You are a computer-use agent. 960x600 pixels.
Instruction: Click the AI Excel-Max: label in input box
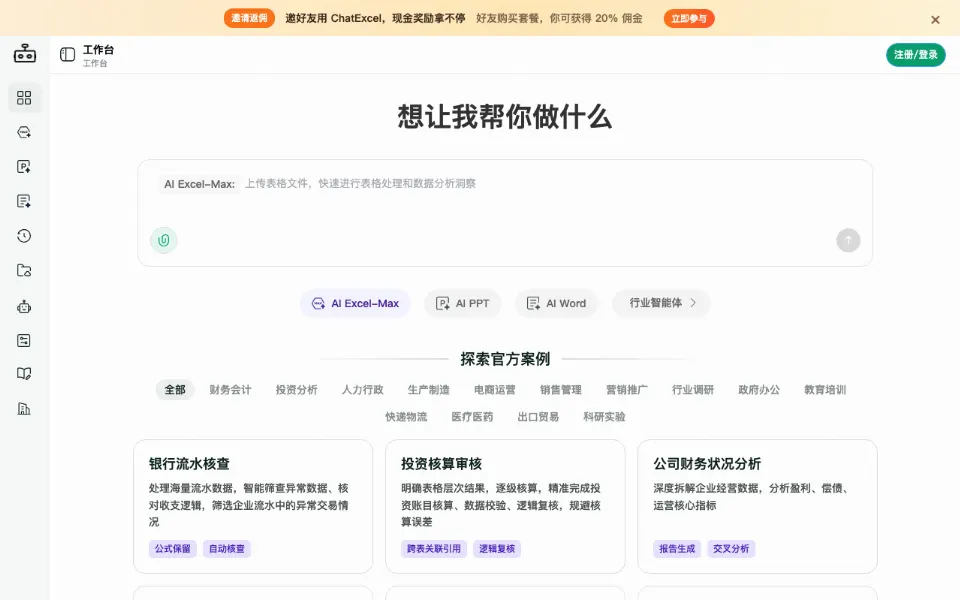200,184
